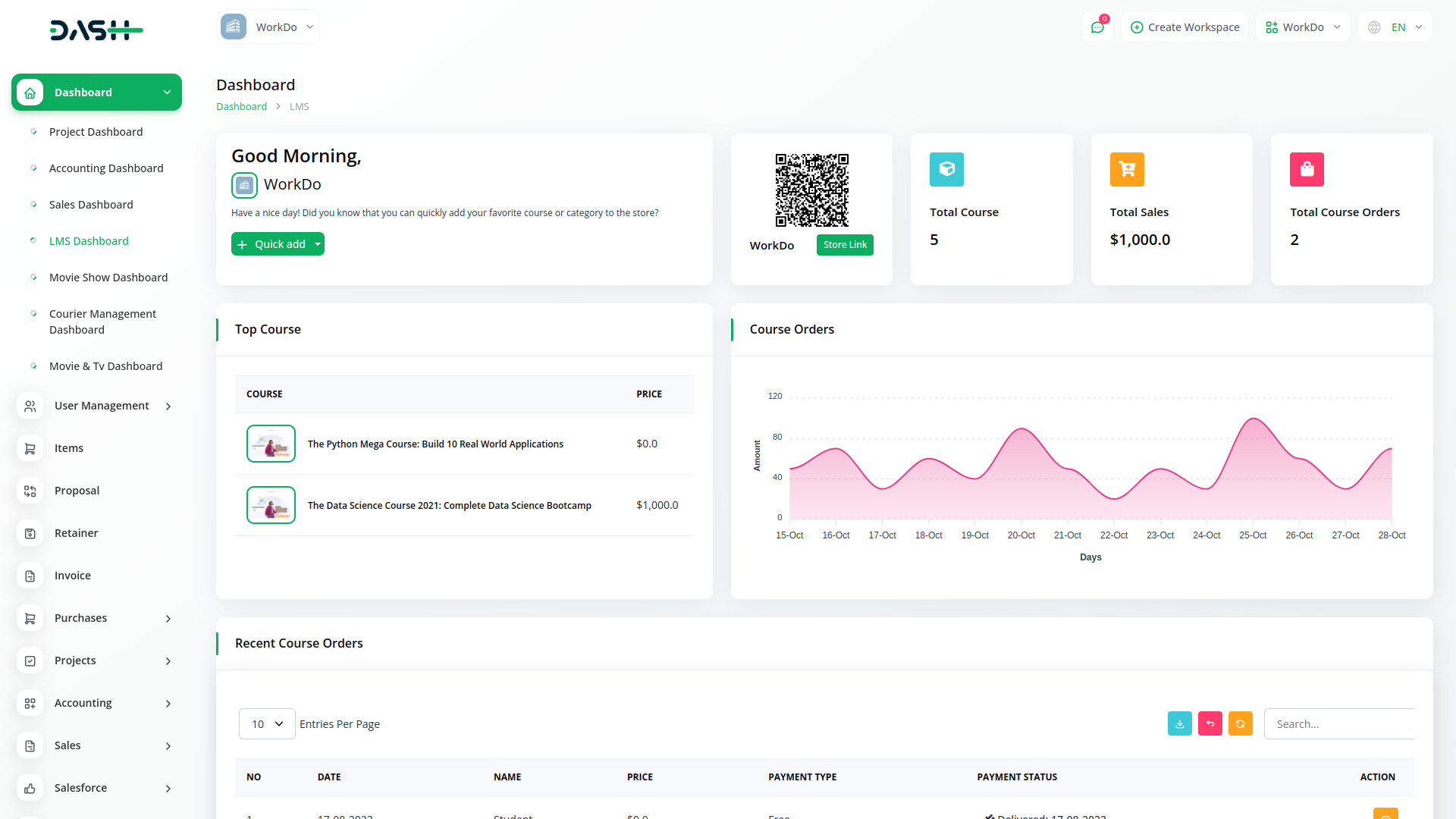Click the Invoice sidebar icon

coord(30,576)
